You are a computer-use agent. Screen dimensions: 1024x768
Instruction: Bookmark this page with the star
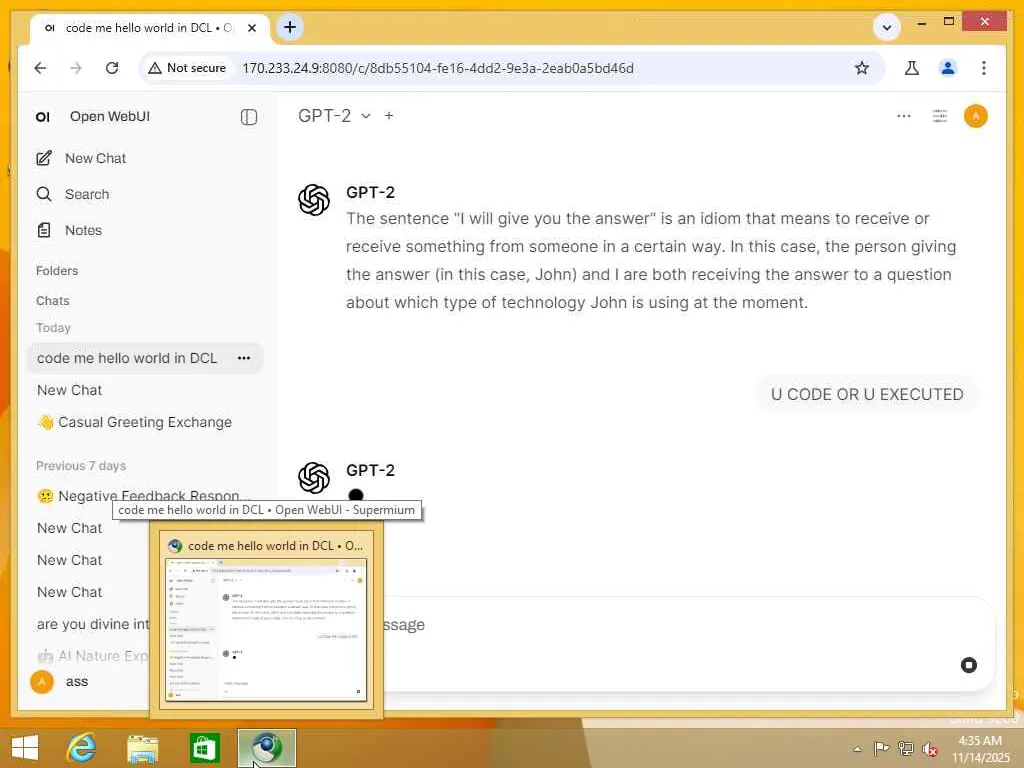pyautogui.click(x=862, y=68)
